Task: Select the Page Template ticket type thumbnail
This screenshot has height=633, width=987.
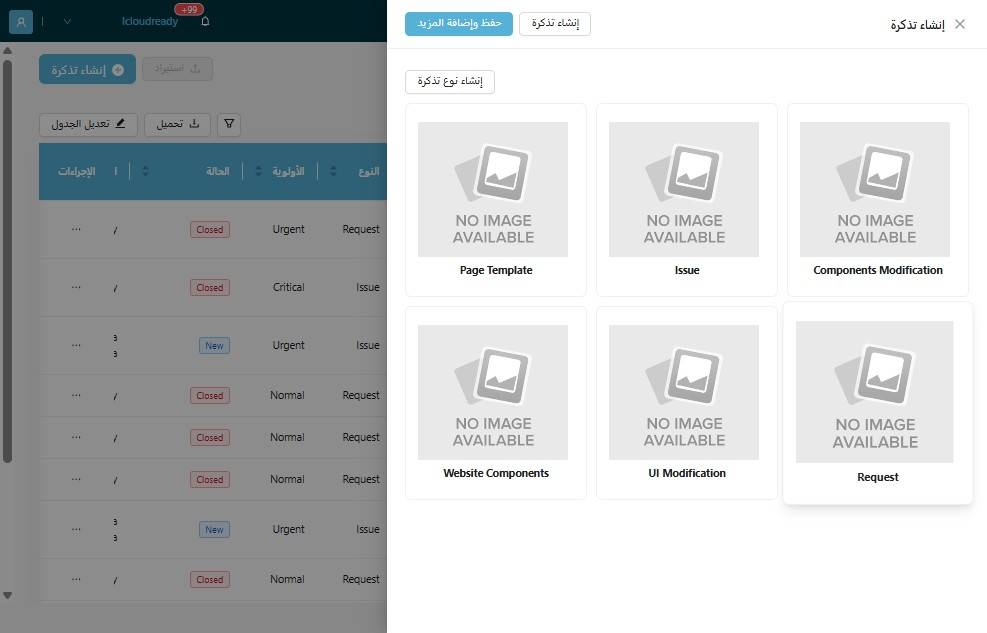Action: coord(493,189)
